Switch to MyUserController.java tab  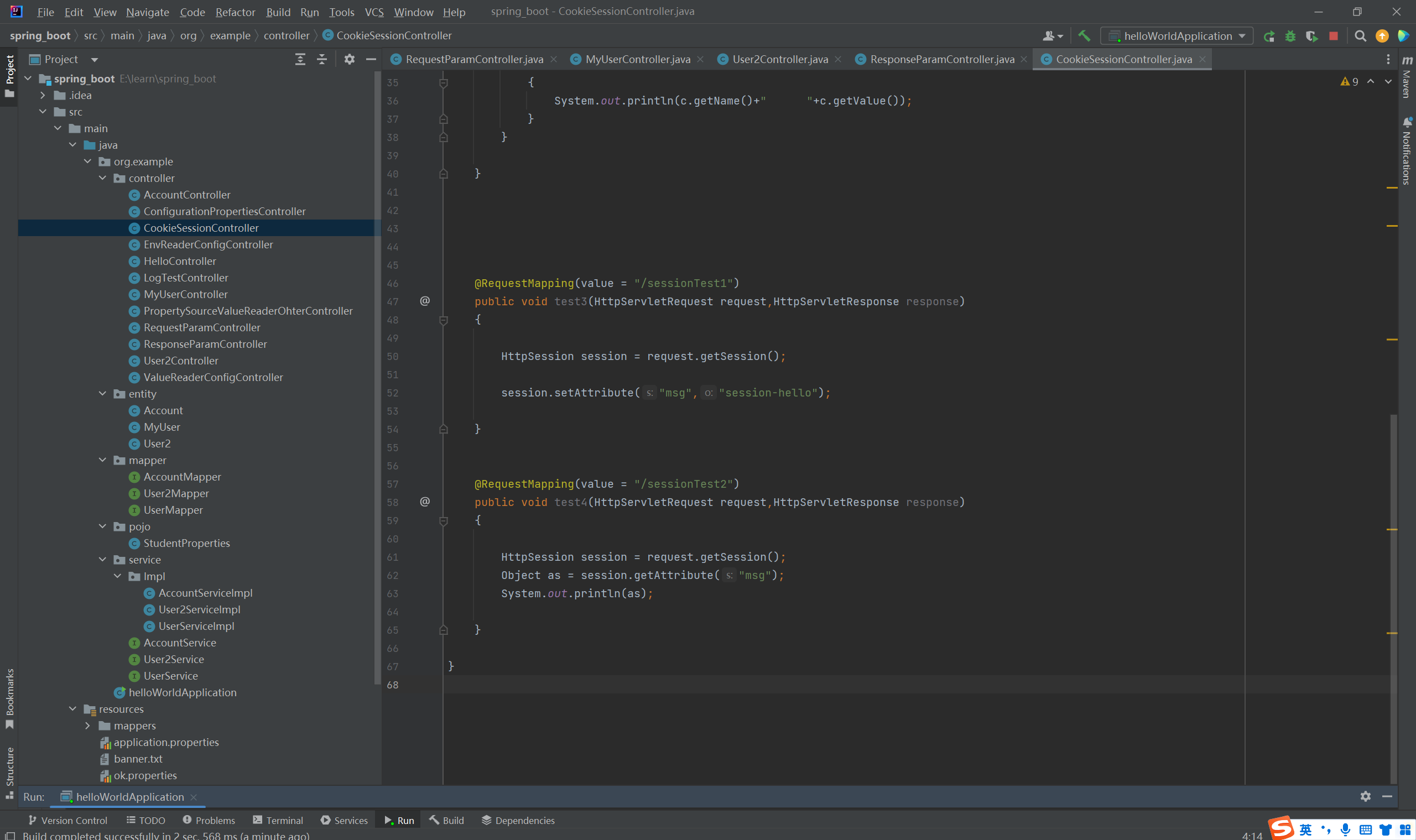click(637, 59)
